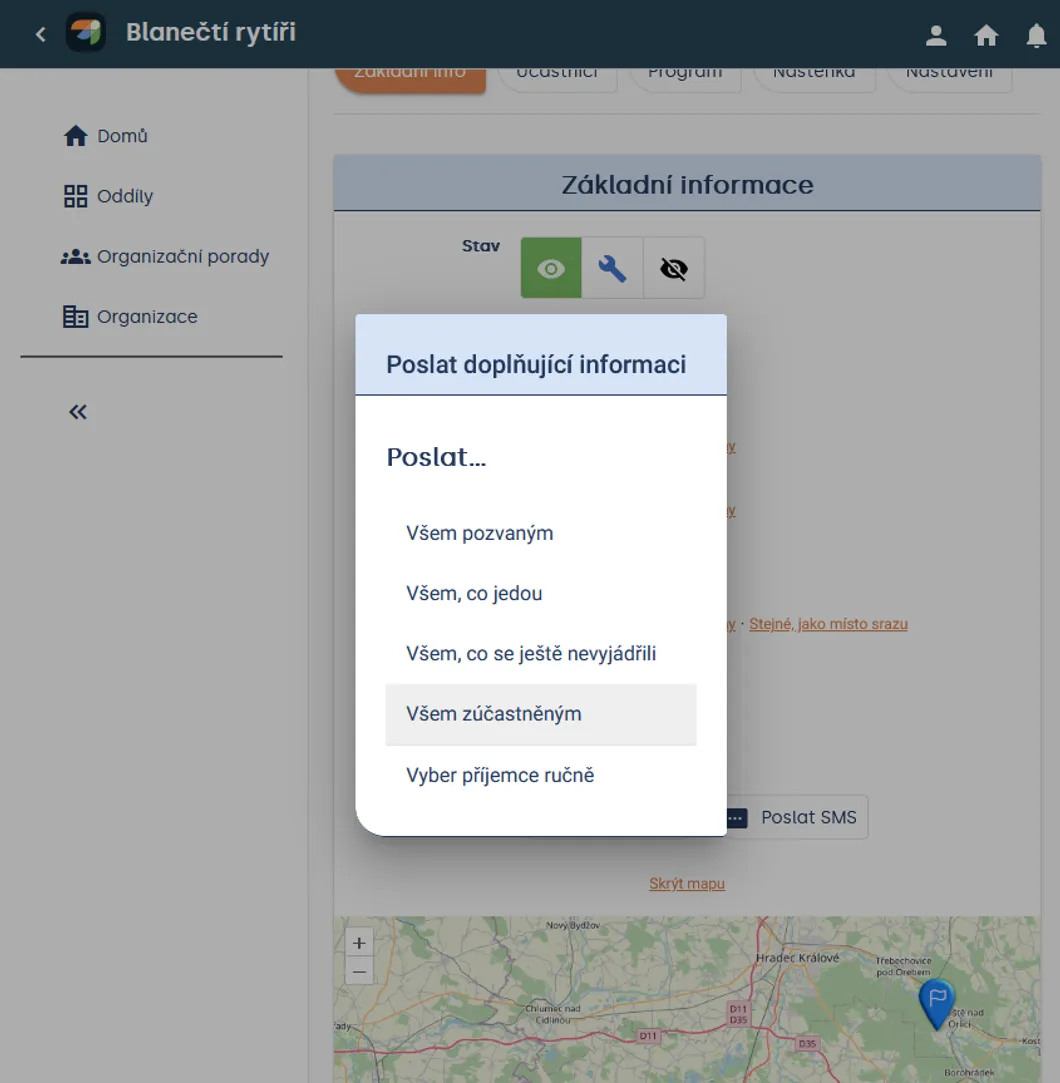Choose Všem, co jedou option

[541, 593]
